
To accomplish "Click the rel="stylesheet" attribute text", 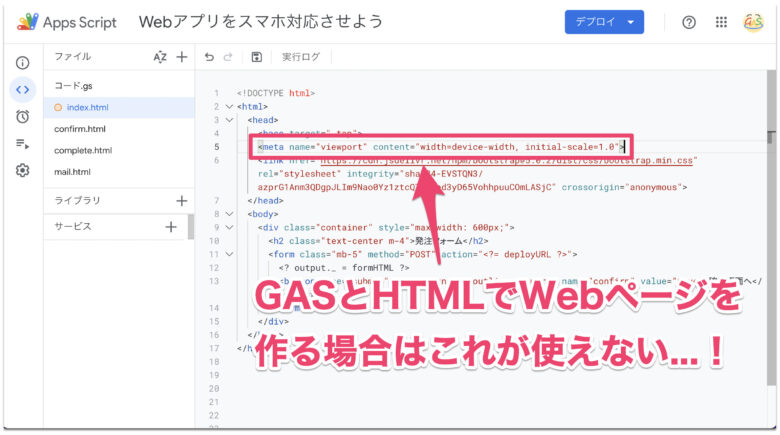I will [299, 174].
